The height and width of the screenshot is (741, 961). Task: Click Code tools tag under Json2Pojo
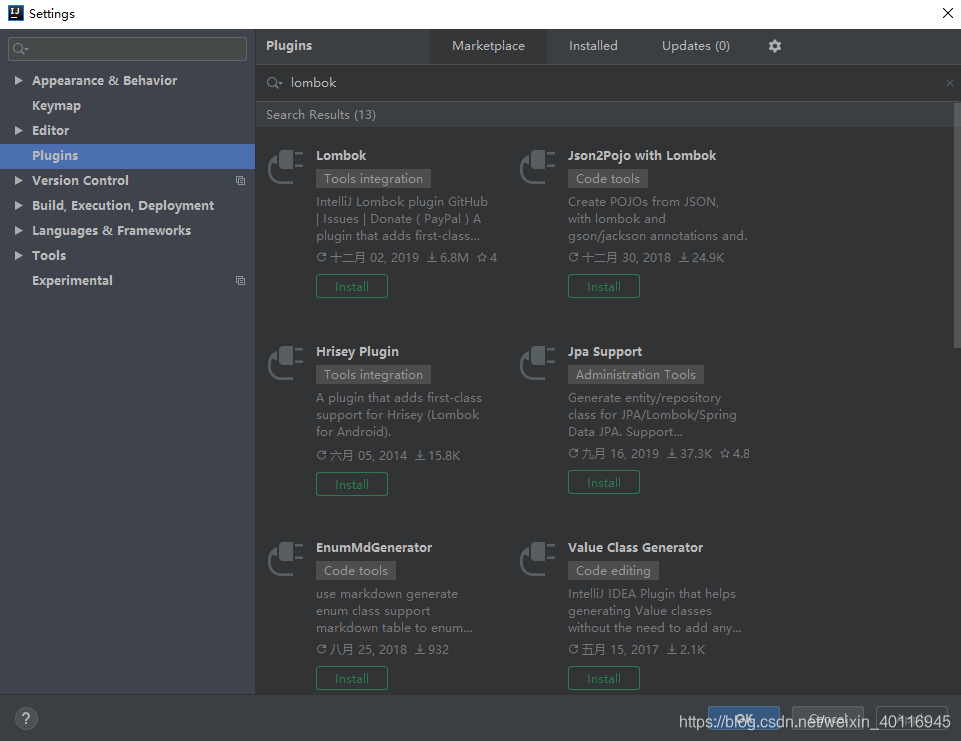point(607,179)
